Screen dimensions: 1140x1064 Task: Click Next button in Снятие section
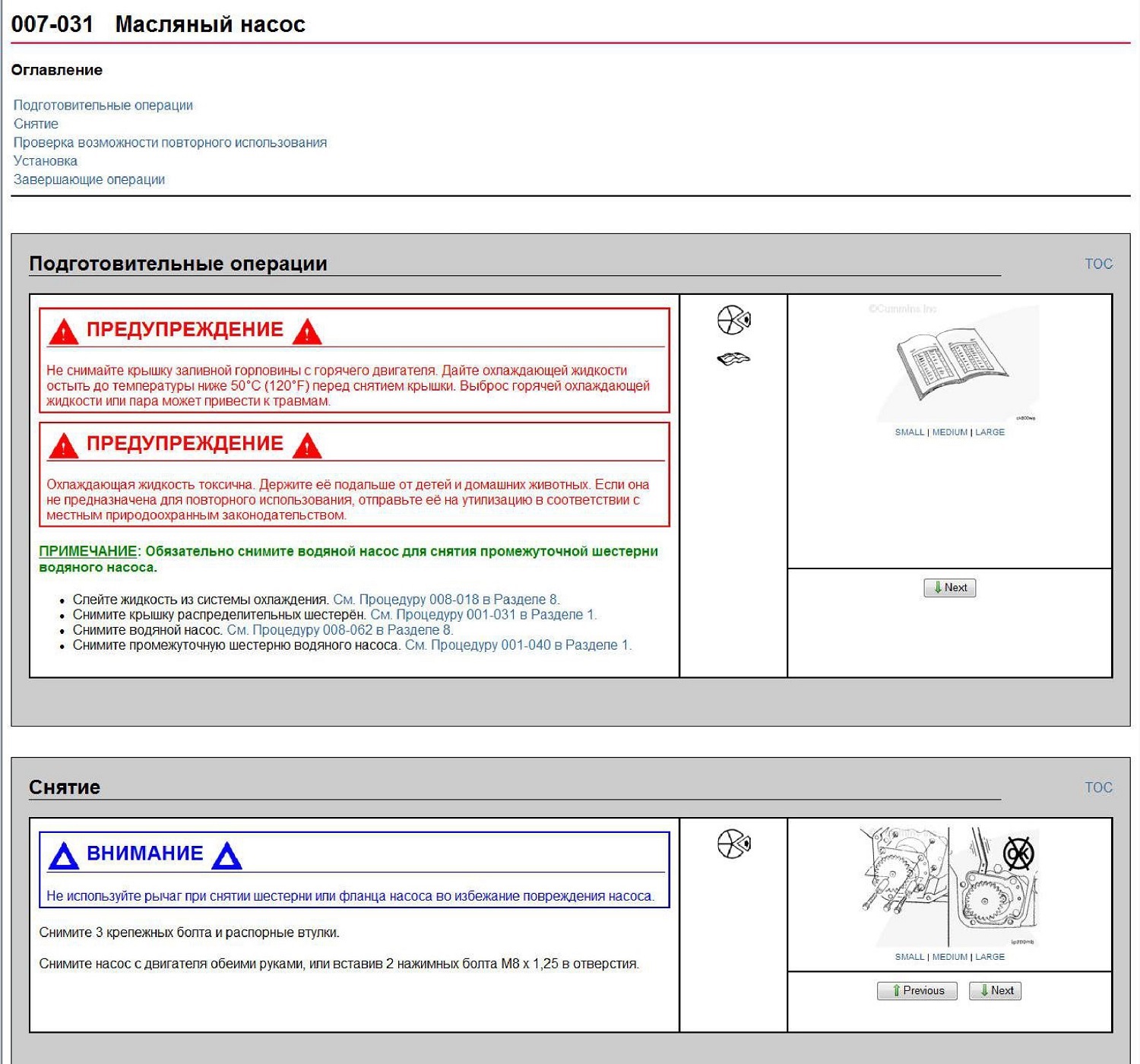[x=996, y=990]
